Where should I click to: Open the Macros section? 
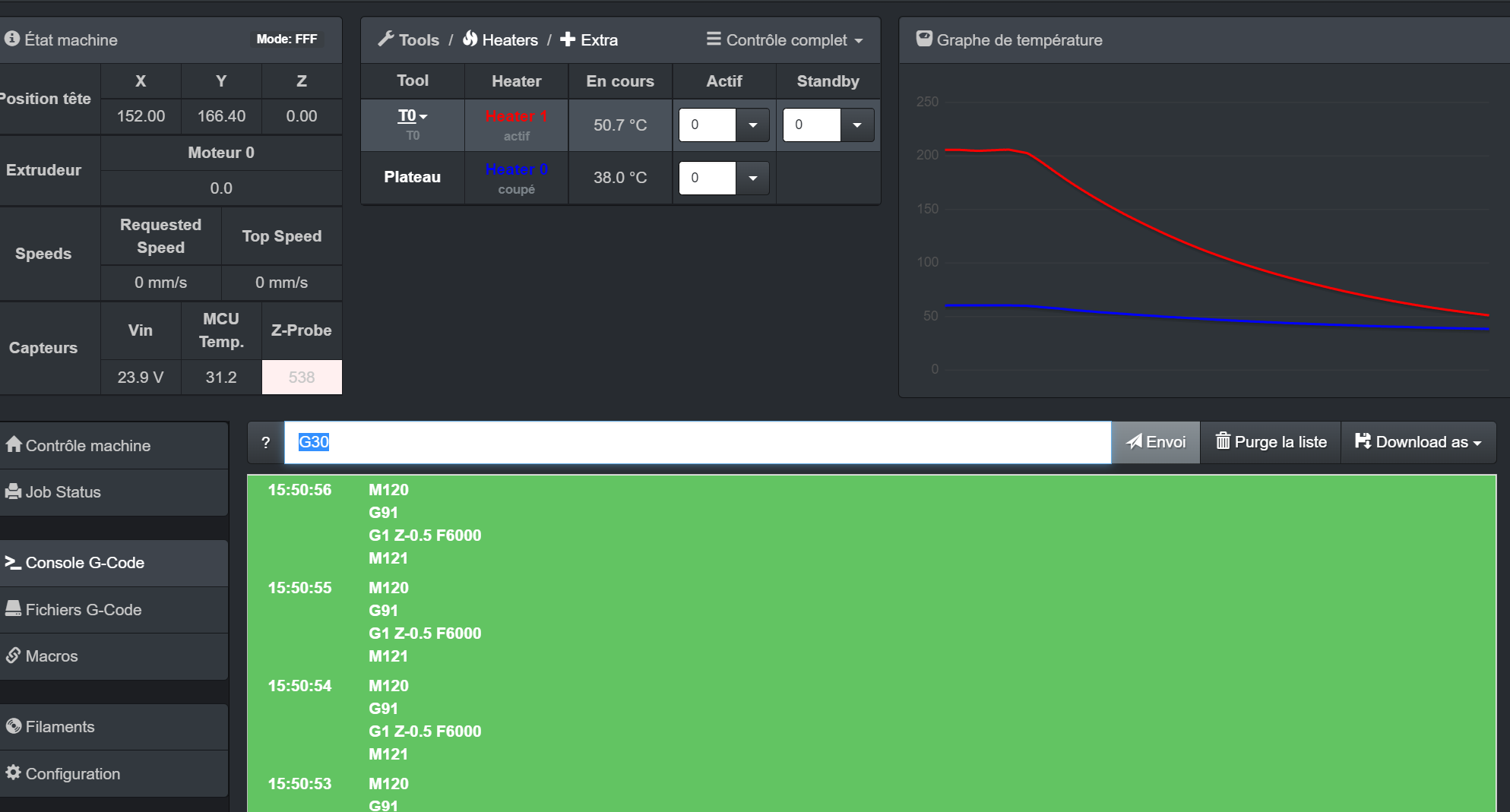coord(114,656)
